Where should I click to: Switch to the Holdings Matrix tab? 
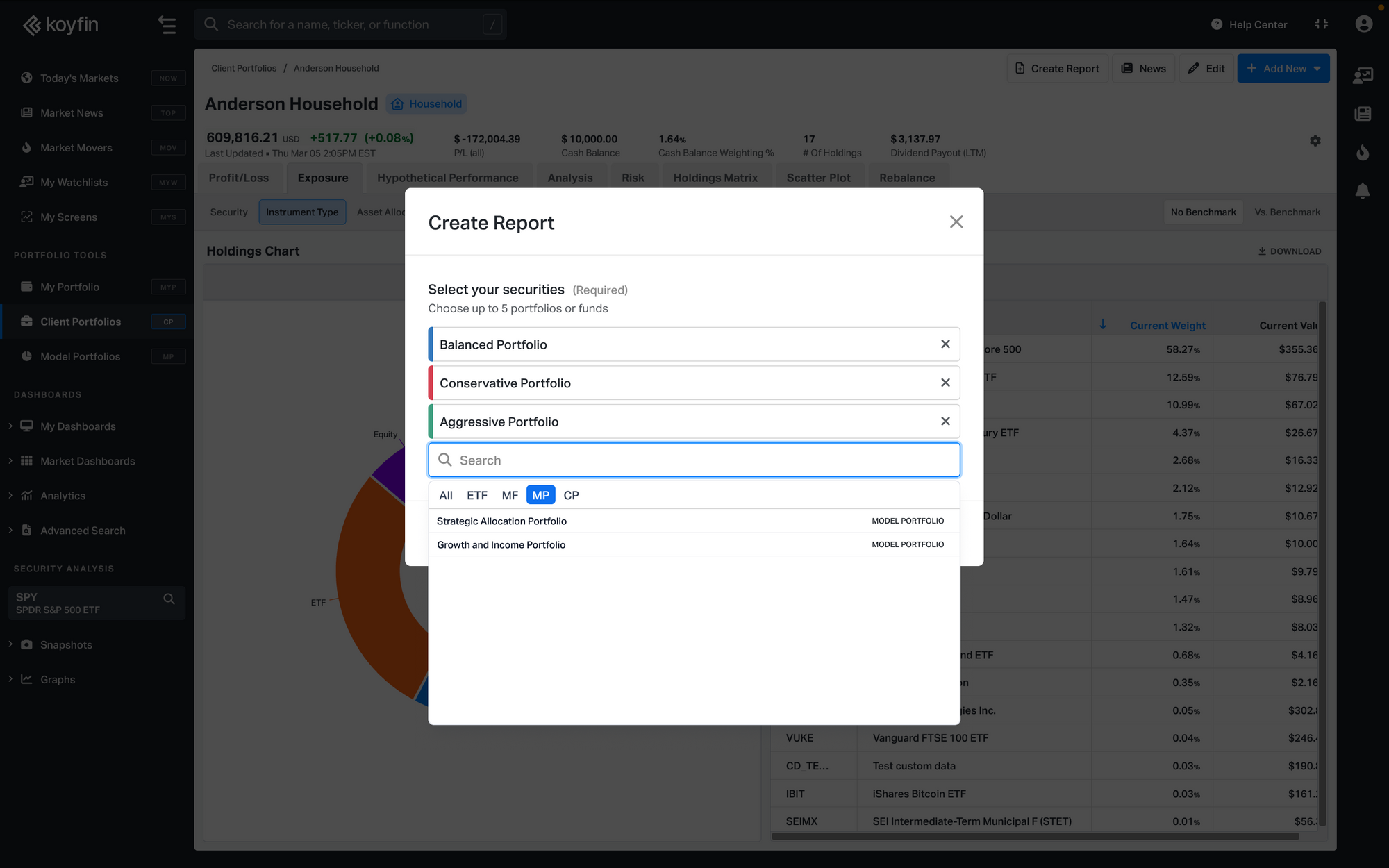click(715, 178)
